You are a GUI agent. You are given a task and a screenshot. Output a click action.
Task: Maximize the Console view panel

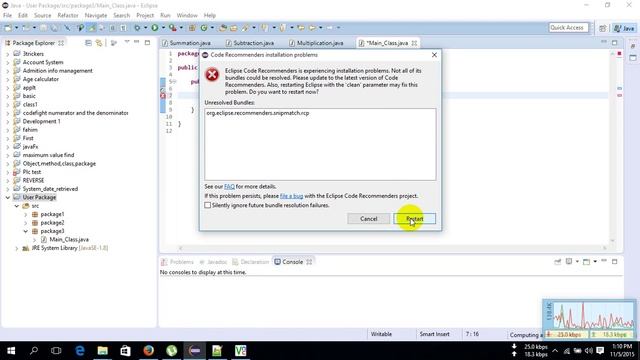click(615, 261)
